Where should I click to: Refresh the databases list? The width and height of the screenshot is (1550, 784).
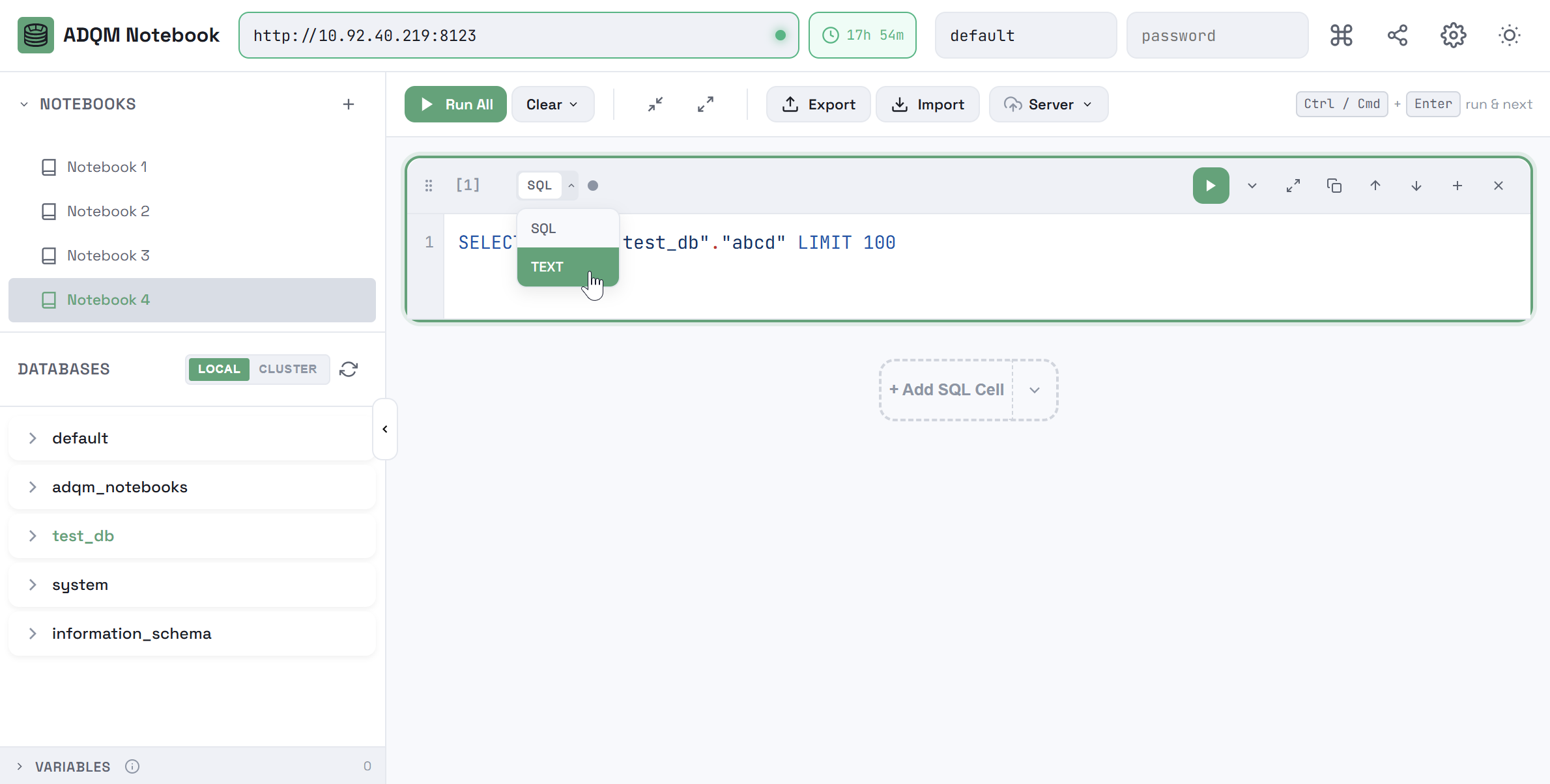(349, 369)
